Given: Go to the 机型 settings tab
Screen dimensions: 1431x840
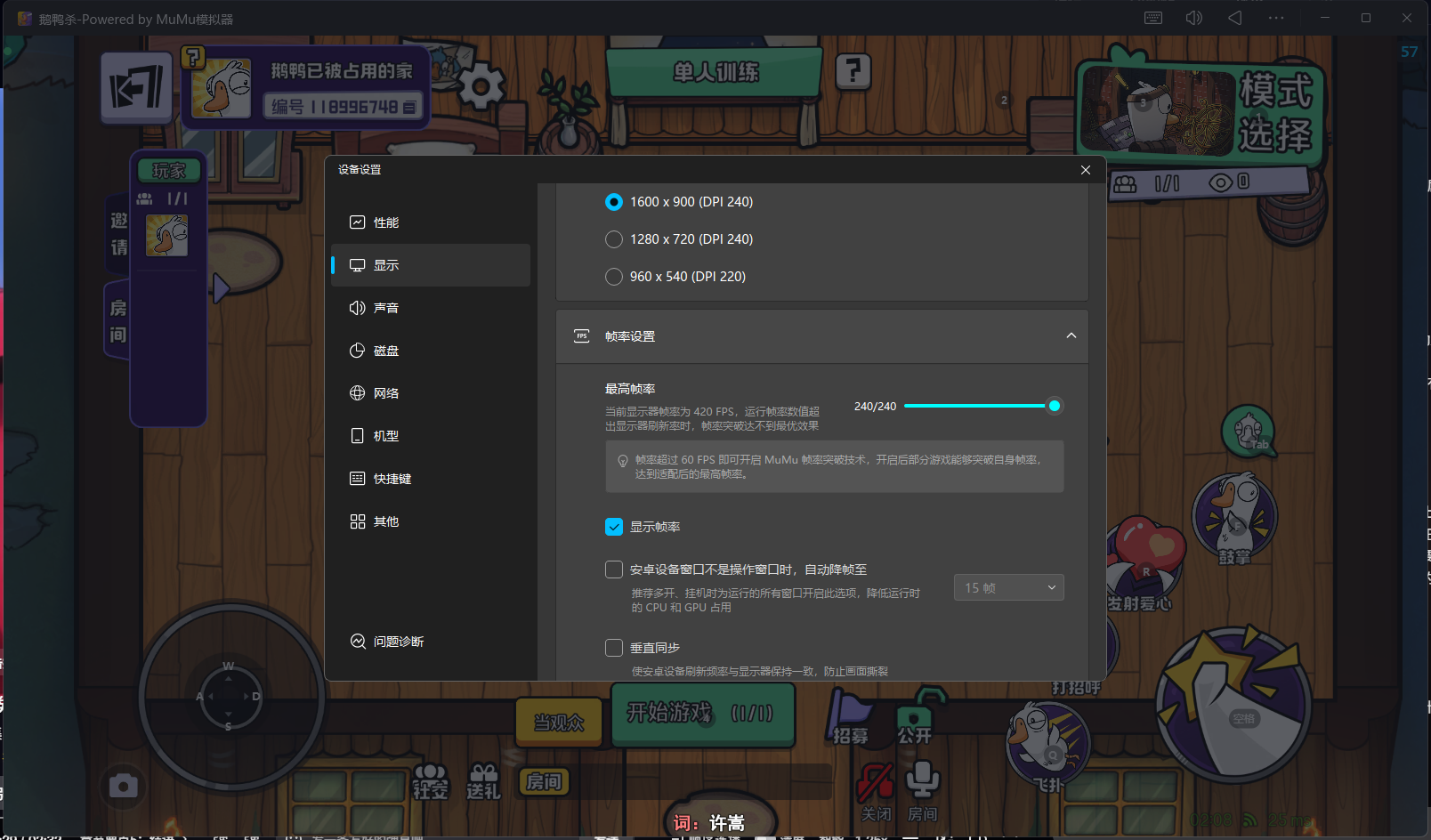Looking at the screenshot, I should click(431, 436).
